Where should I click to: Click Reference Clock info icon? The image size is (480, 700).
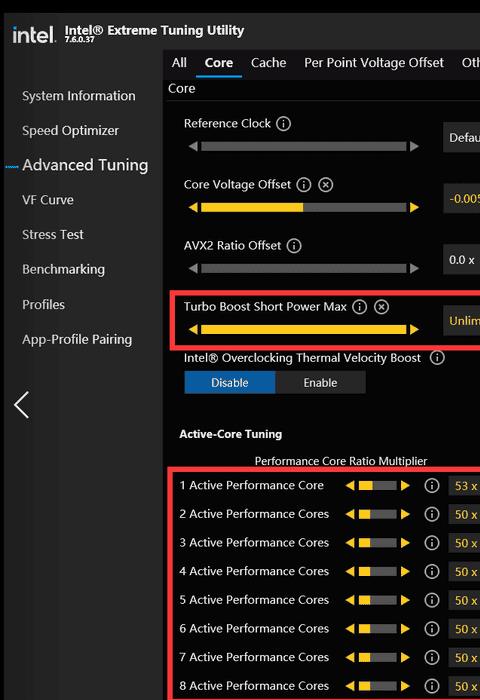(x=283, y=124)
